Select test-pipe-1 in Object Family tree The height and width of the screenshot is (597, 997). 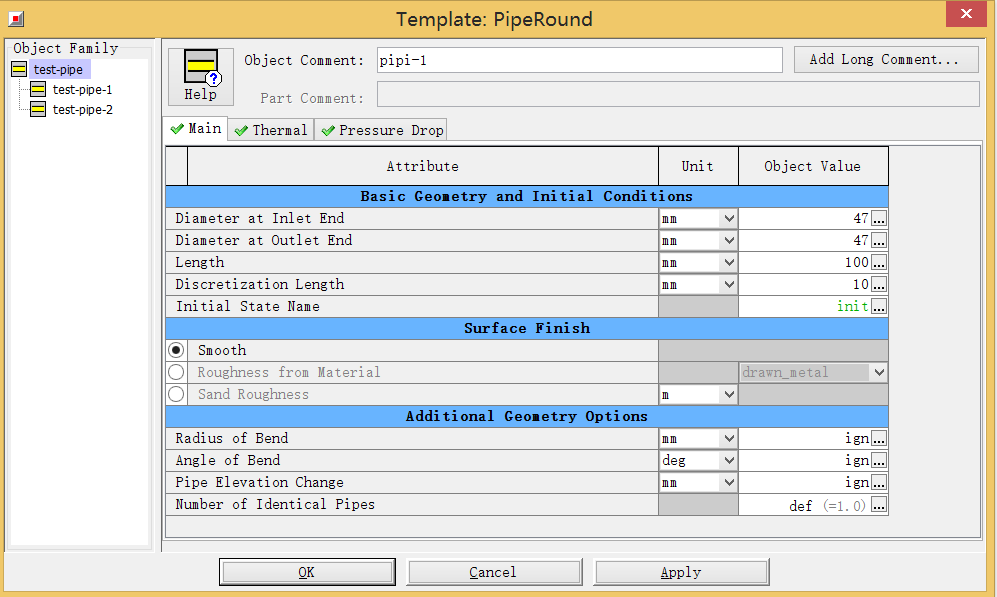coord(82,89)
